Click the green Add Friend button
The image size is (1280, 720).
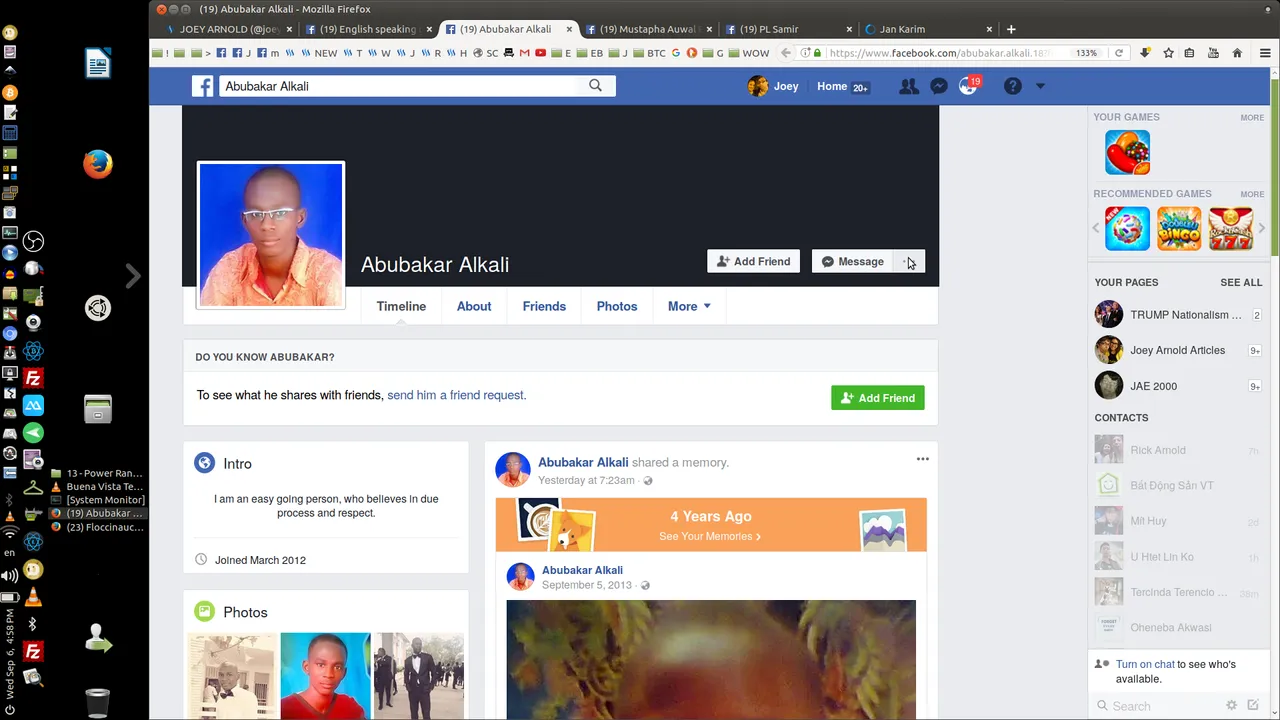tap(878, 398)
